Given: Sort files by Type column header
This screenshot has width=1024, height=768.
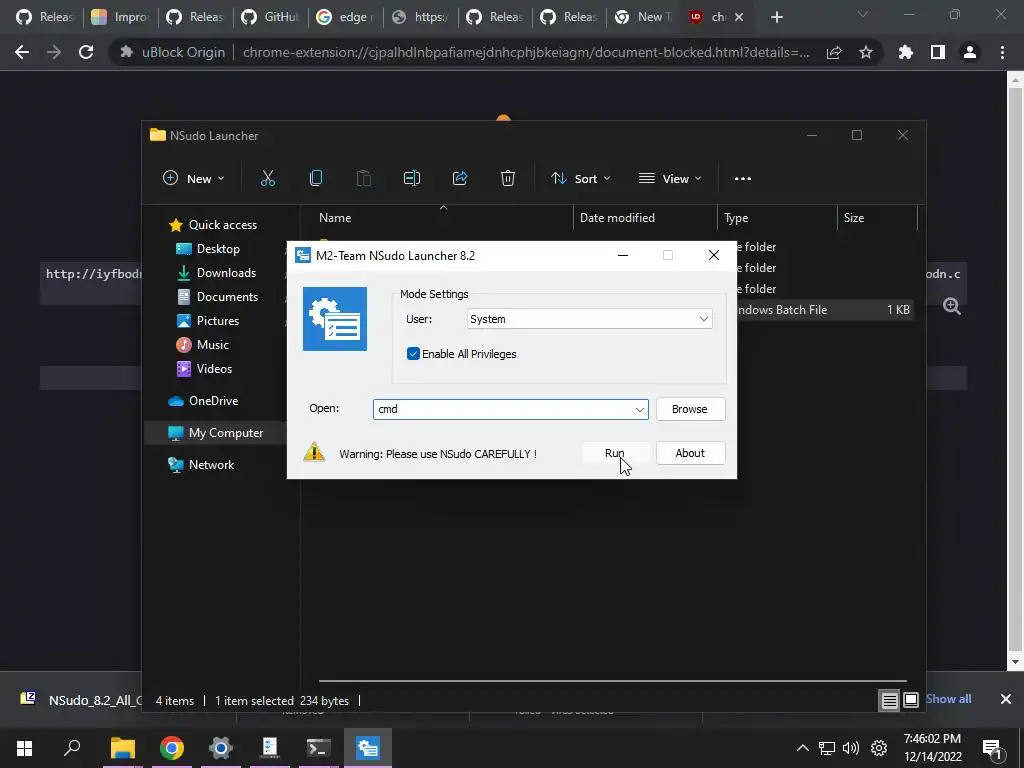Looking at the screenshot, I should 777,217.
